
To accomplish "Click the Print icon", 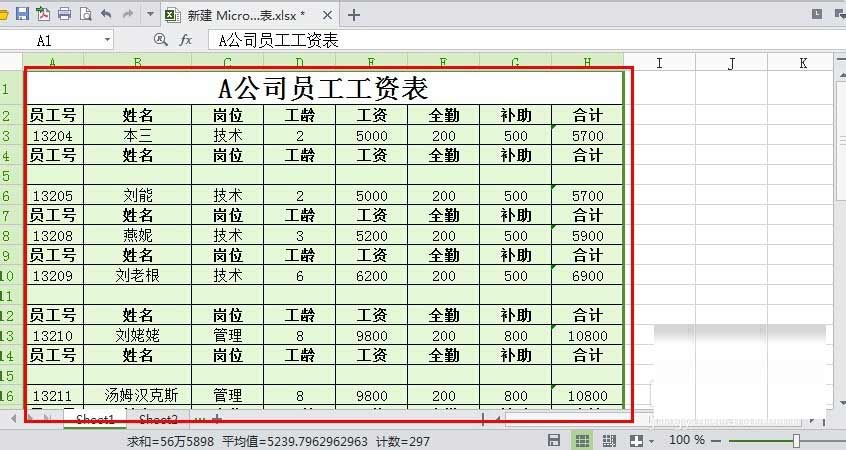I will pyautogui.click(x=64, y=14).
